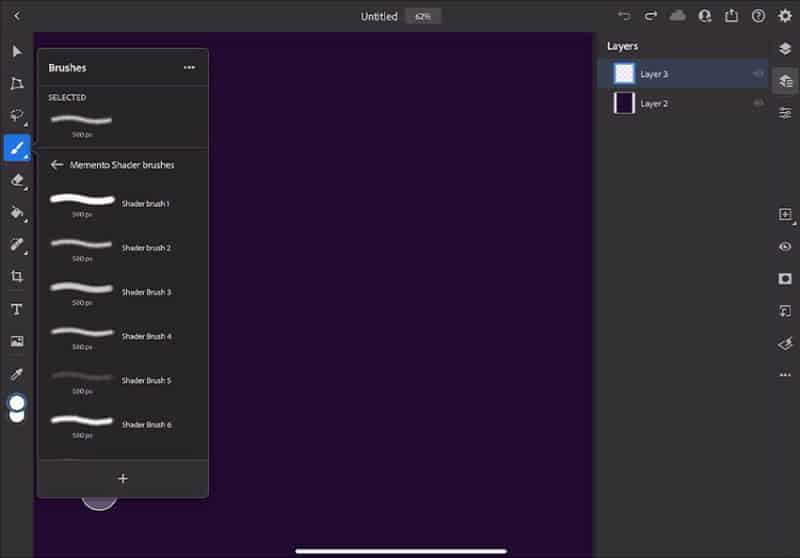The image size is (800, 558).
Task: Invite collaborators via profile icon
Action: (x=705, y=16)
